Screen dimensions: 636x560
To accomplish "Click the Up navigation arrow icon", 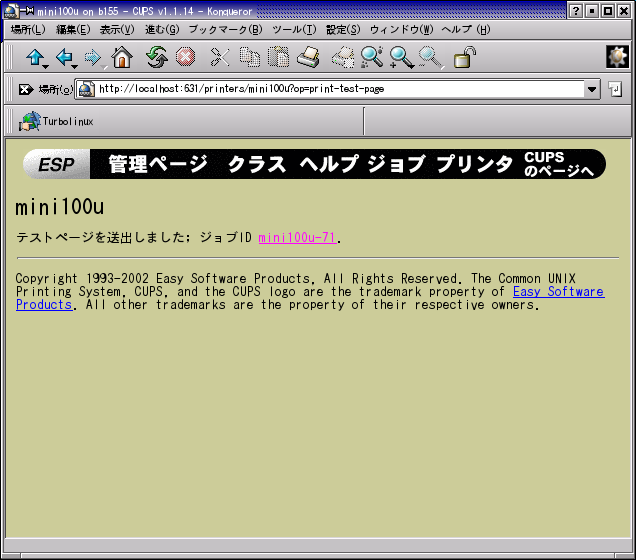I will [x=35, y=57].
